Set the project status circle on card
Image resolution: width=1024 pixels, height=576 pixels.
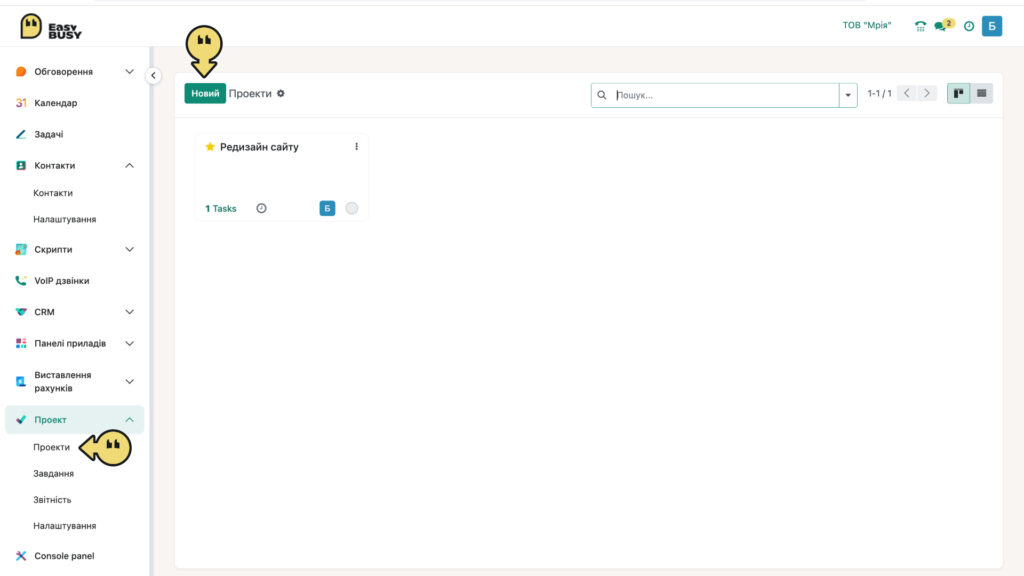[351, 208]
